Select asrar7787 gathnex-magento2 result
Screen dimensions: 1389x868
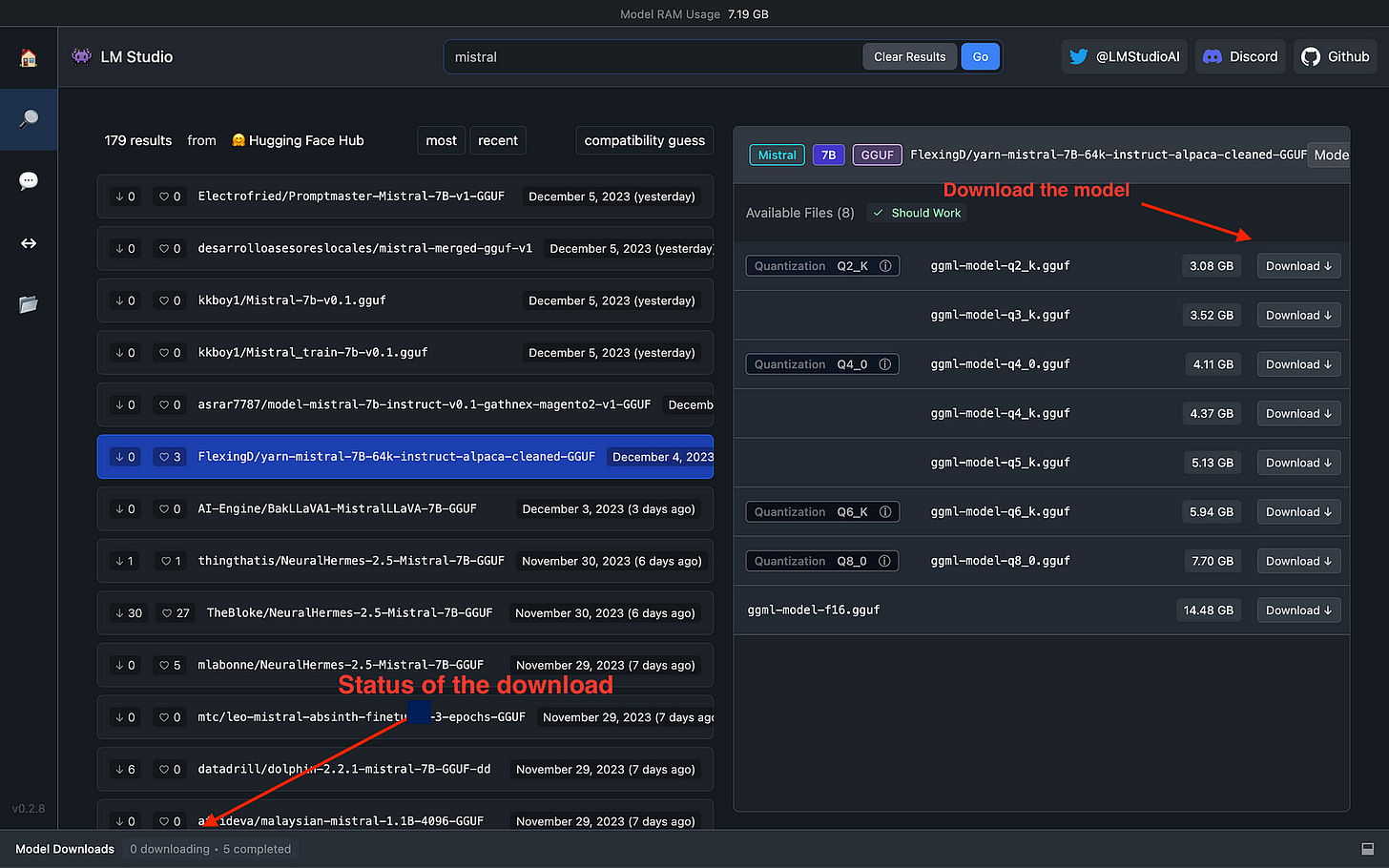[405, 404]
